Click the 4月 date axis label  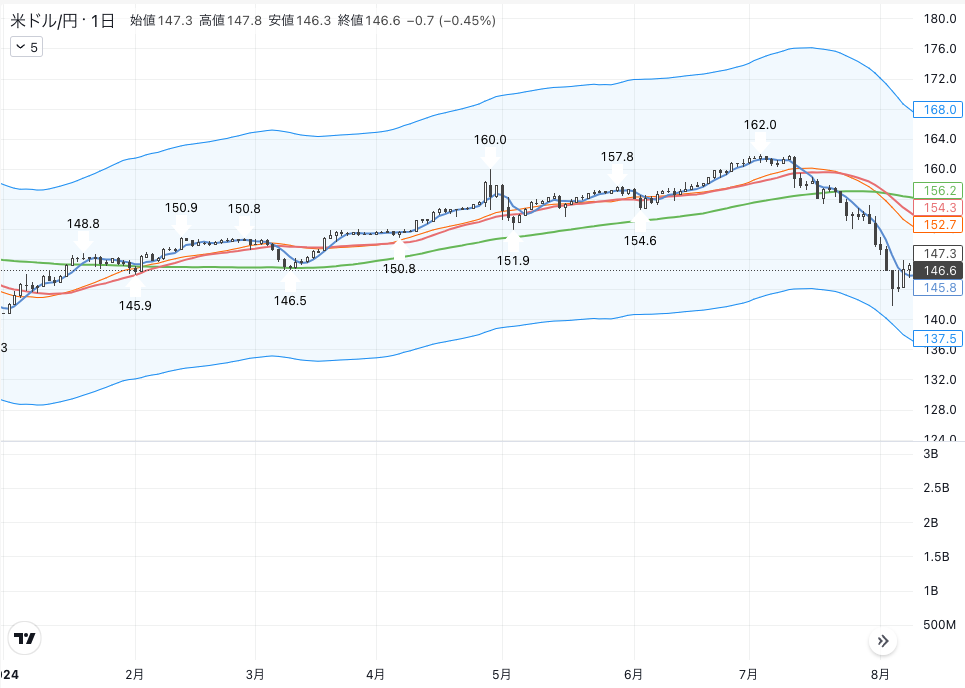coord(375,674)
